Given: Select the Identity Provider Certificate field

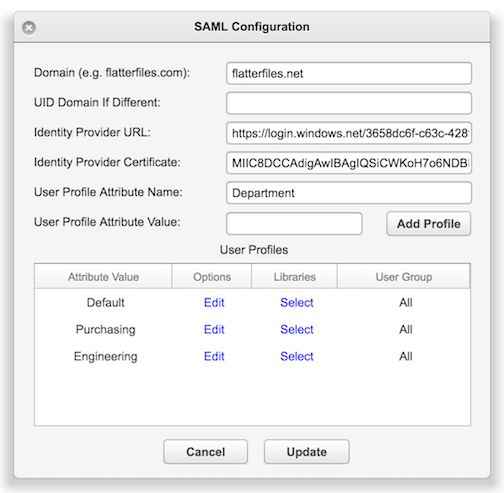Looking at the screenshot, I should coord(349,163).
